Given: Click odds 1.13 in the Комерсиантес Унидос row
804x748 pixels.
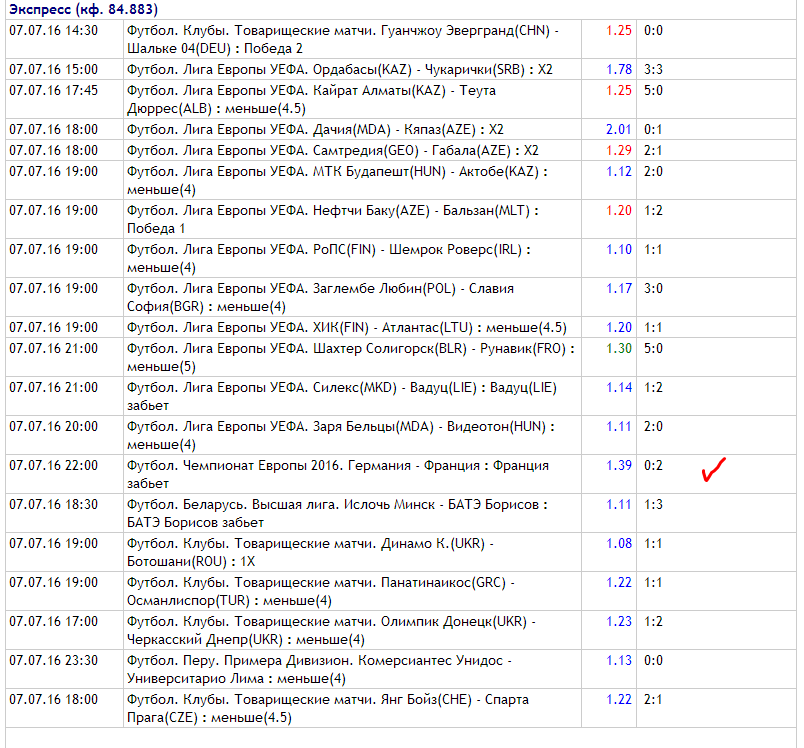Looking at the screenshot, I should [x=619, y=660].
